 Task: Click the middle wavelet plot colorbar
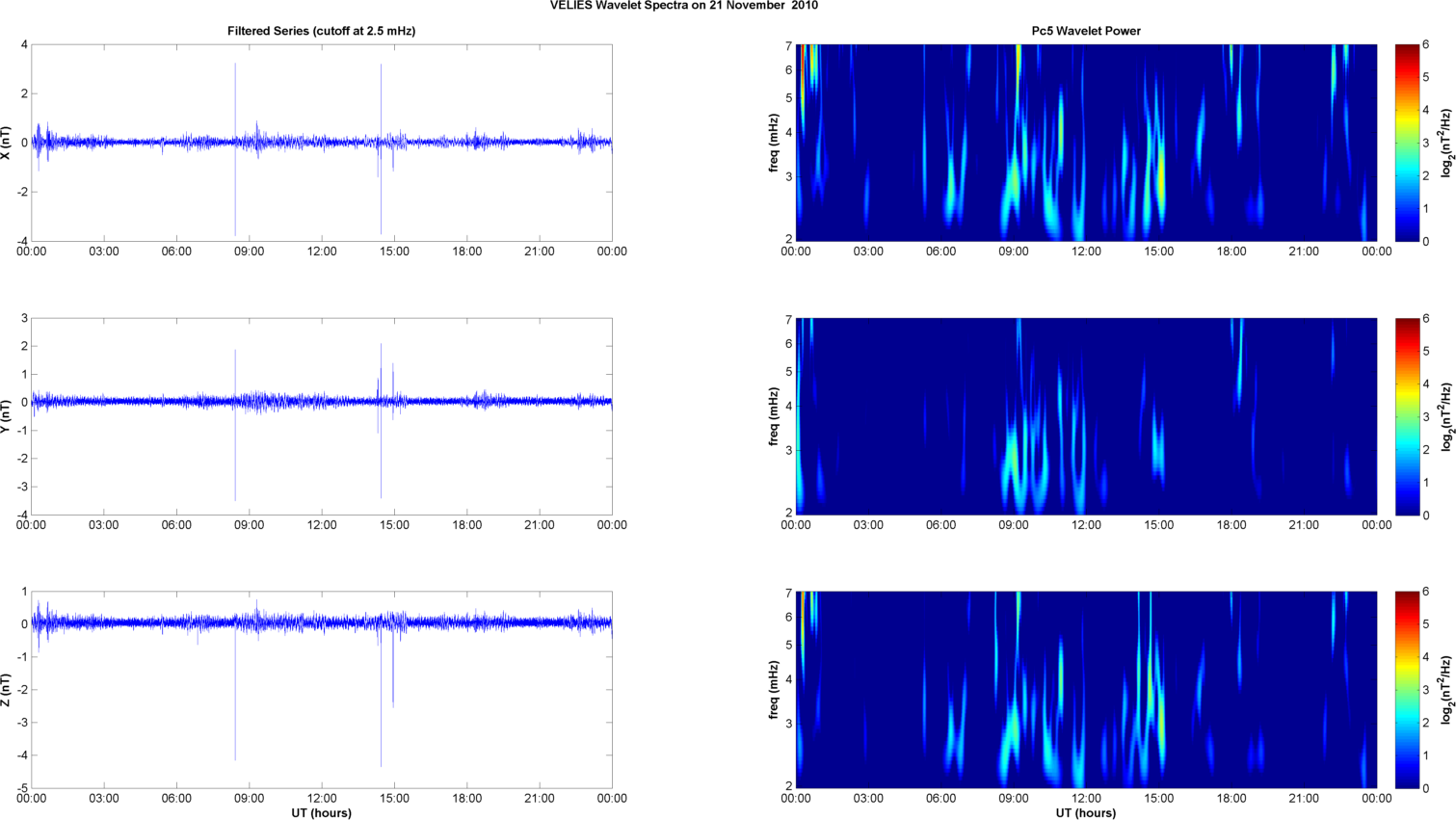(1407, 416)
